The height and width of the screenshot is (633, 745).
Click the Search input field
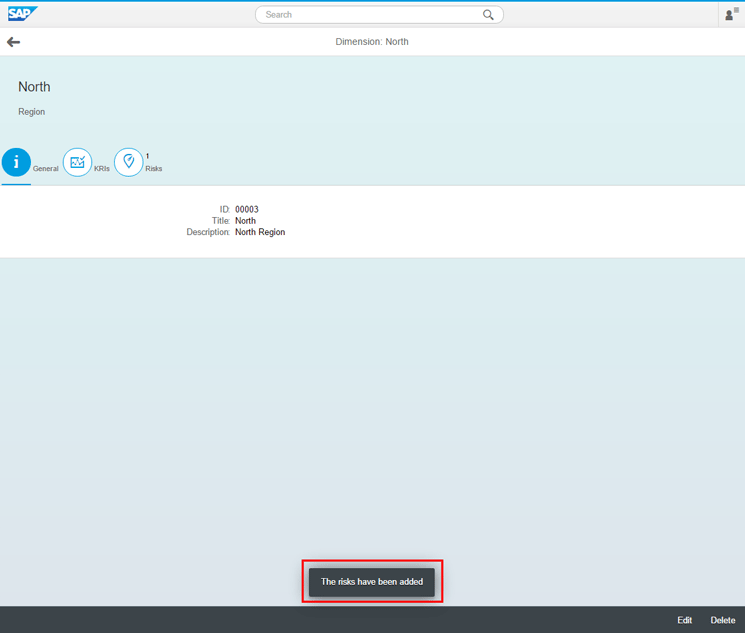click(370, 15)
